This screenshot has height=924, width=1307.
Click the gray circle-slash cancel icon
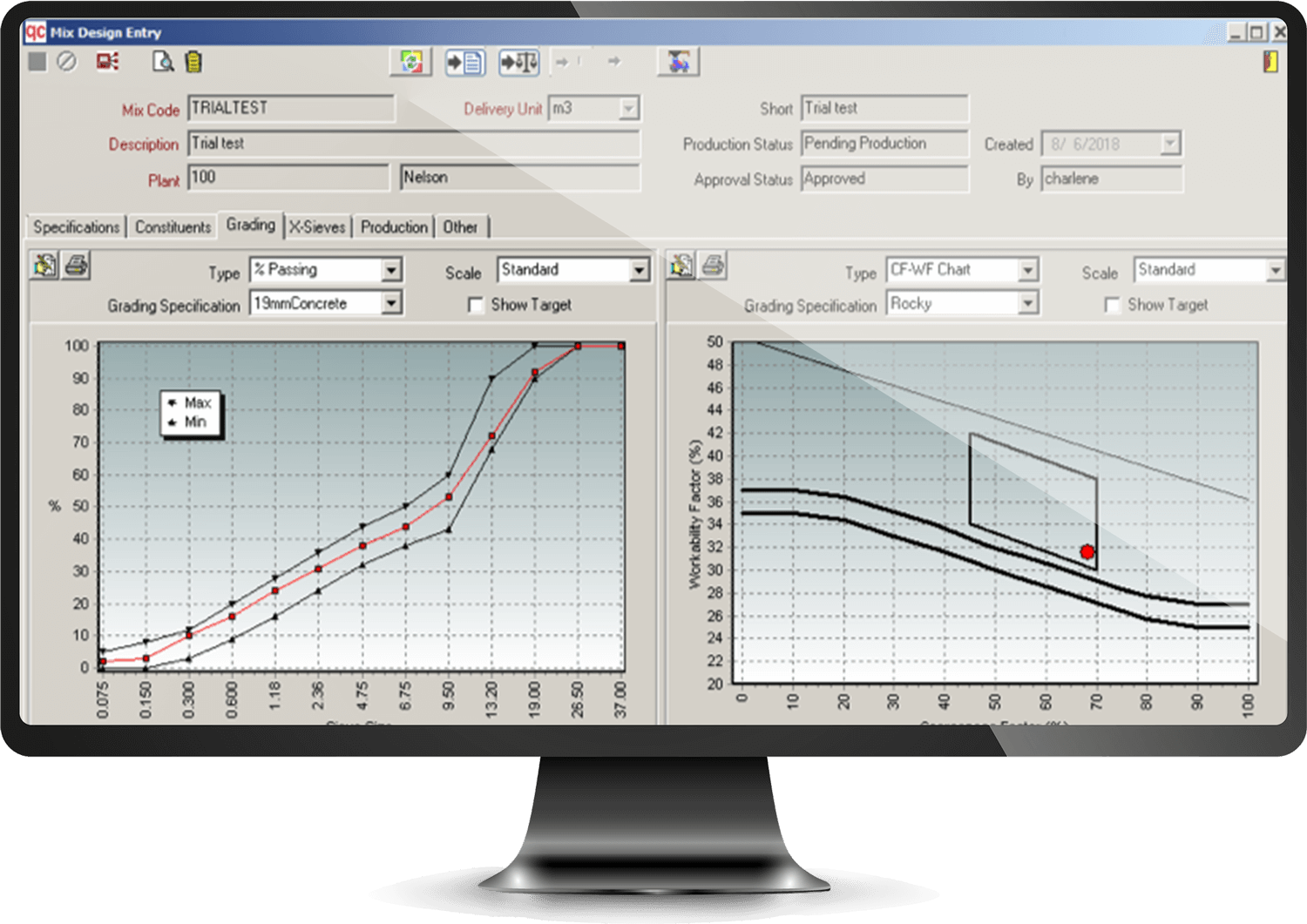[67, 62]
